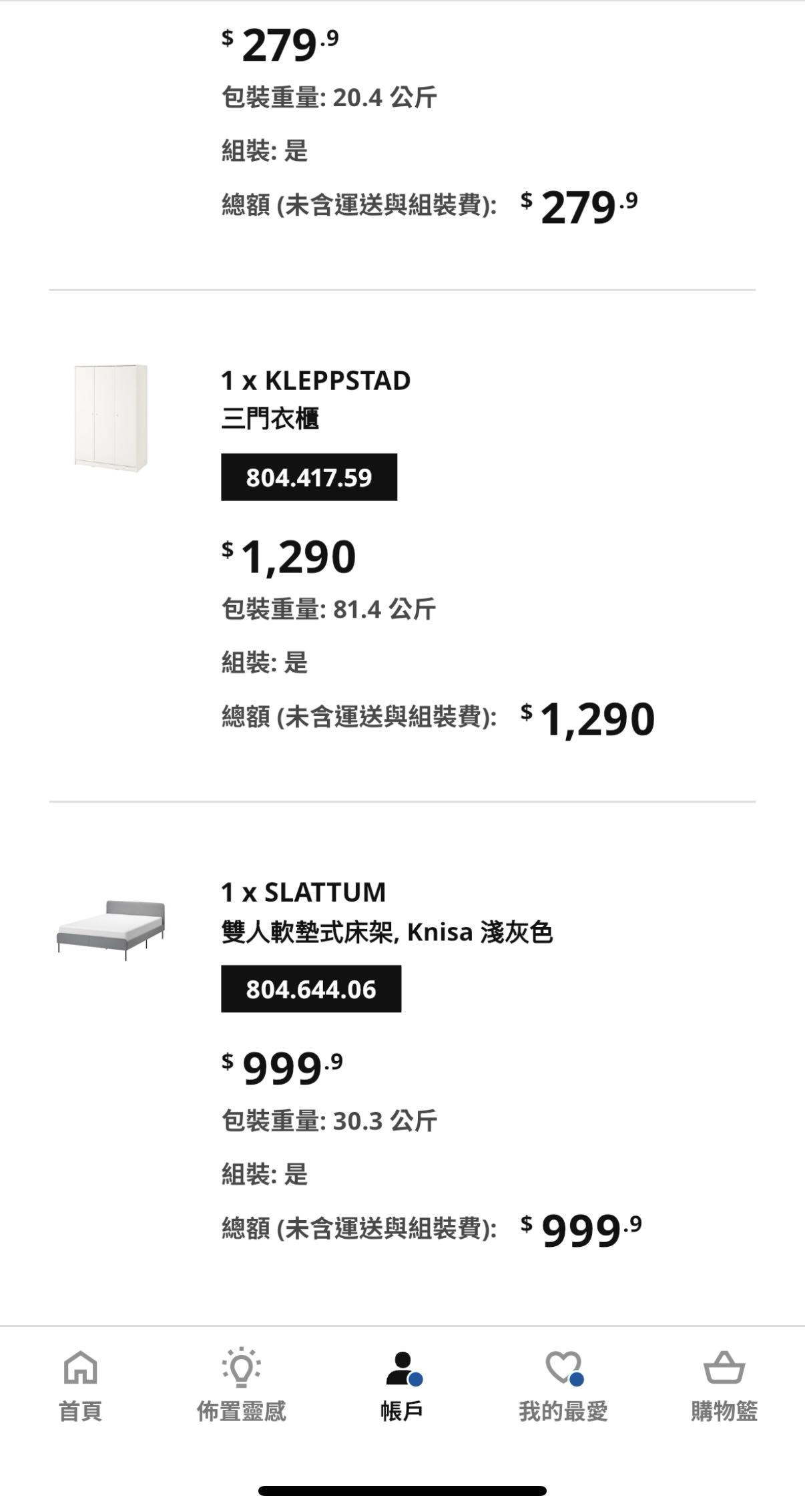Switch to 佈置靈感 tab label

[x=241, y=1411]
